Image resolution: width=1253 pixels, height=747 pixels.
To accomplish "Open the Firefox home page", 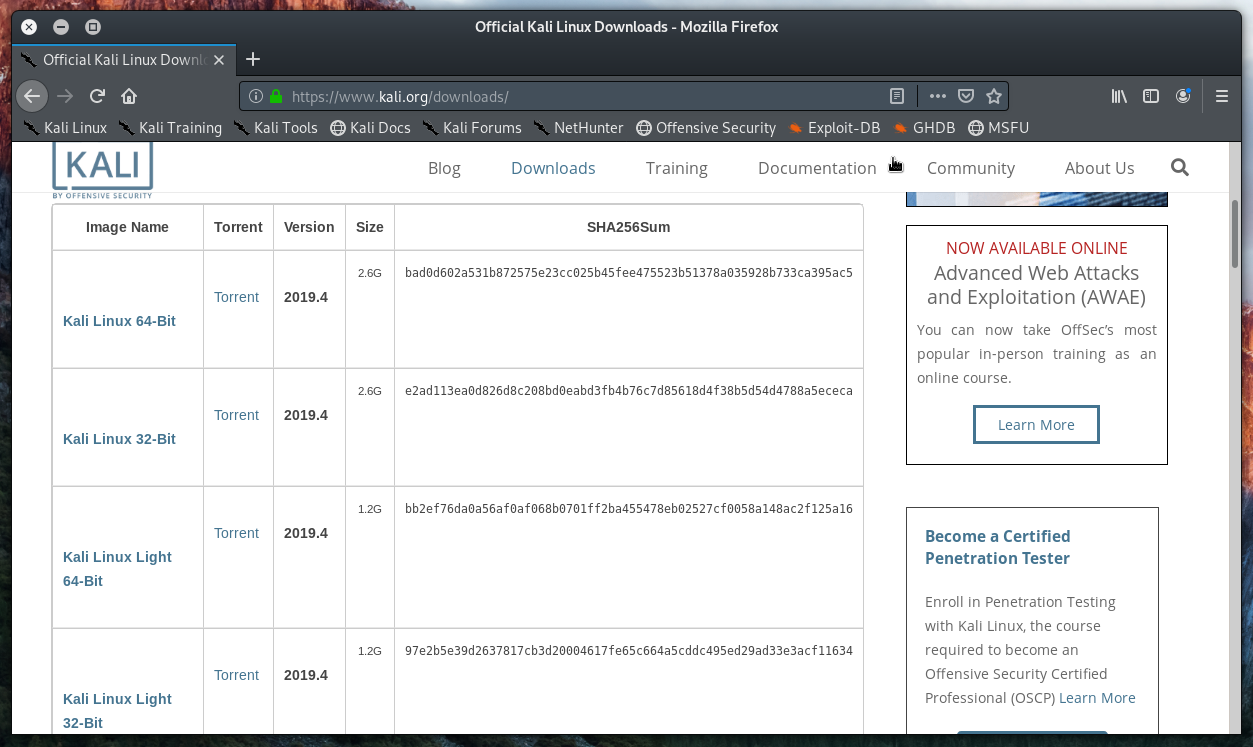I will (129, 96).
